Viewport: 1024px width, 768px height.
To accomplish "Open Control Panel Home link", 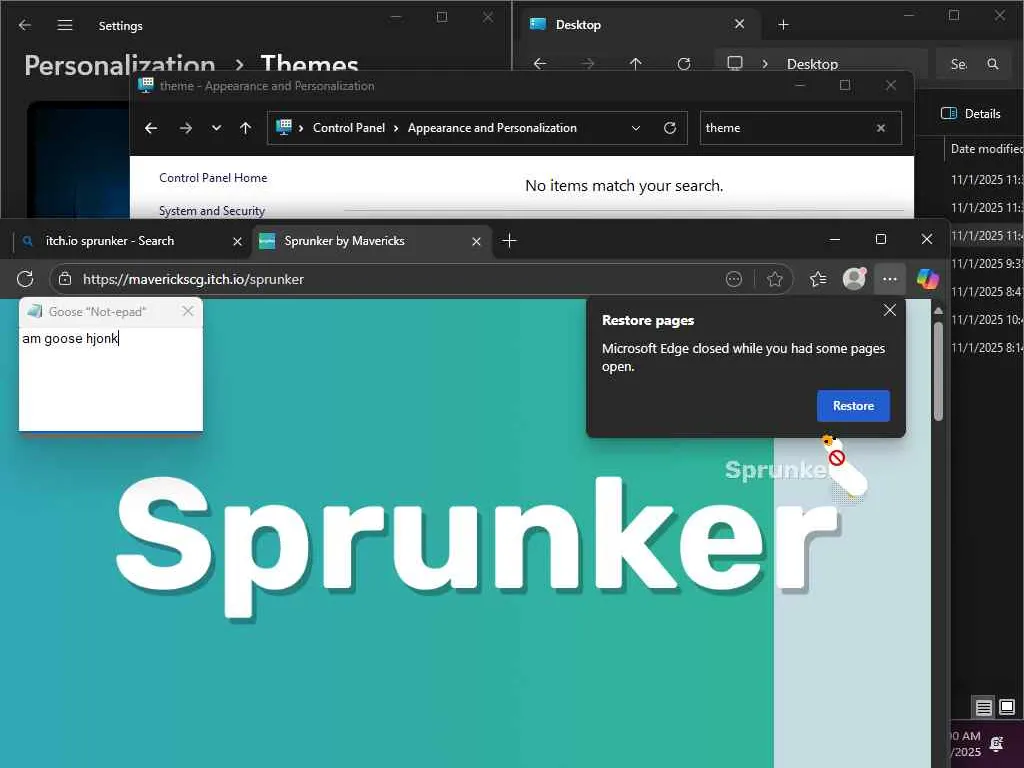I will [213, 178].
